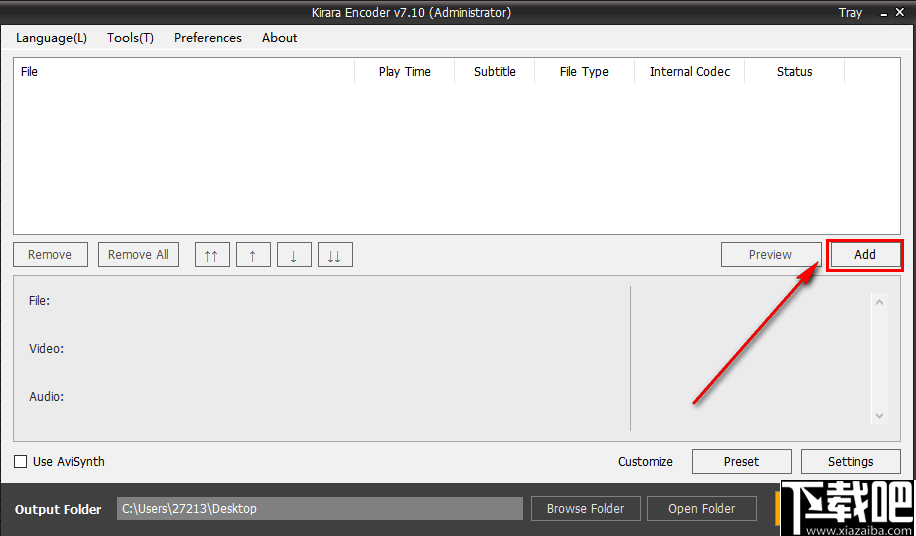Enable the Use AviSynth checkbox
916x536 pixels.
(20, 461)
